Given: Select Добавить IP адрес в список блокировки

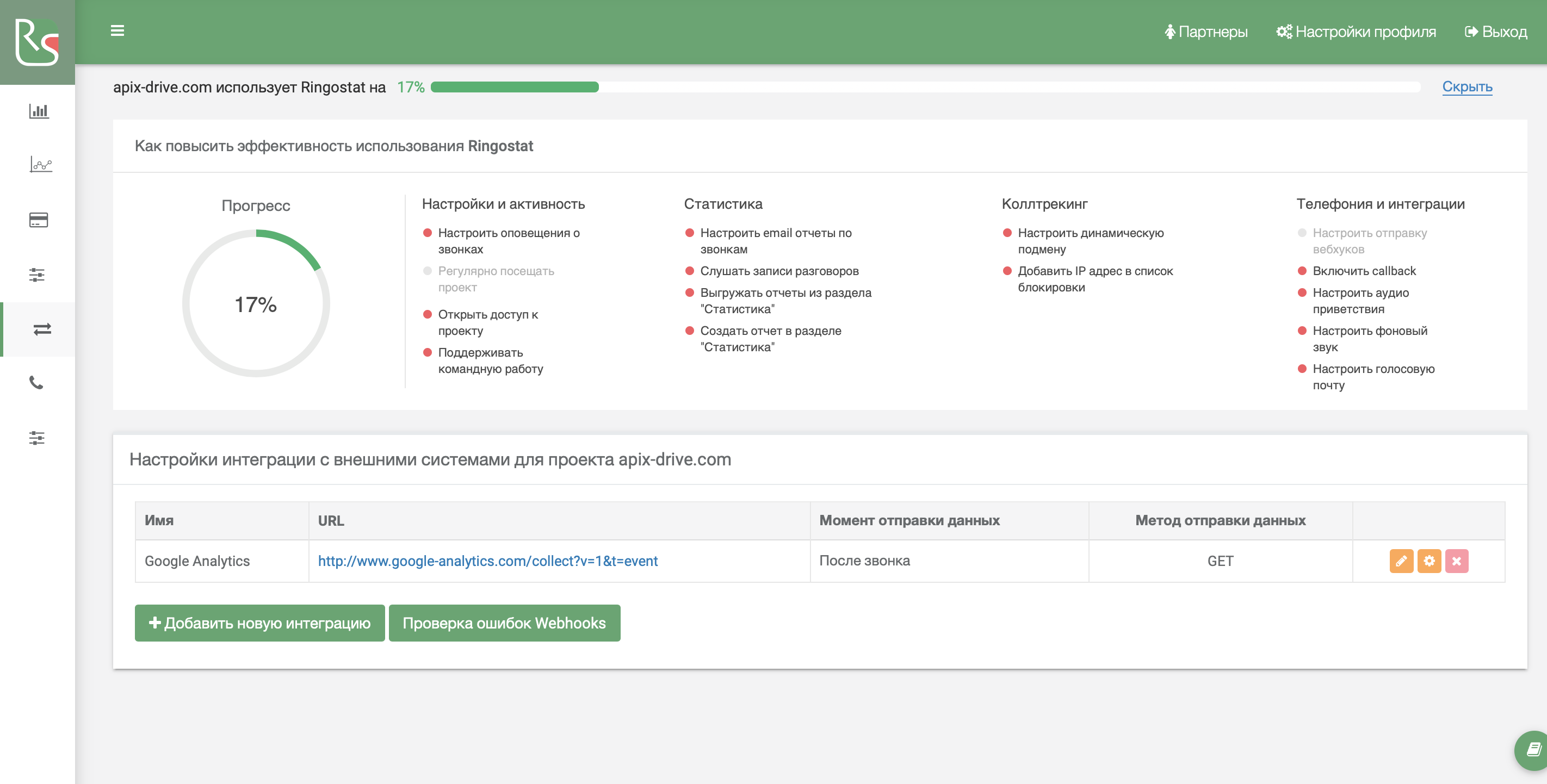Looking at the screenshot, I should (x=1095, y=278).
